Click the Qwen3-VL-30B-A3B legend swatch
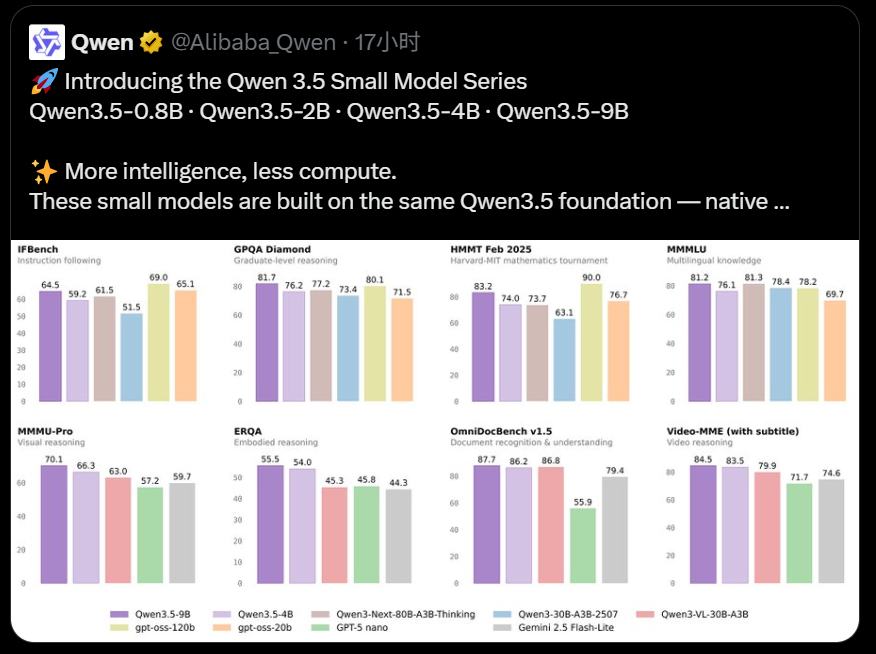The width and height of the screenshot is (876, 654). pyautogui.click(x=641, y=614)
